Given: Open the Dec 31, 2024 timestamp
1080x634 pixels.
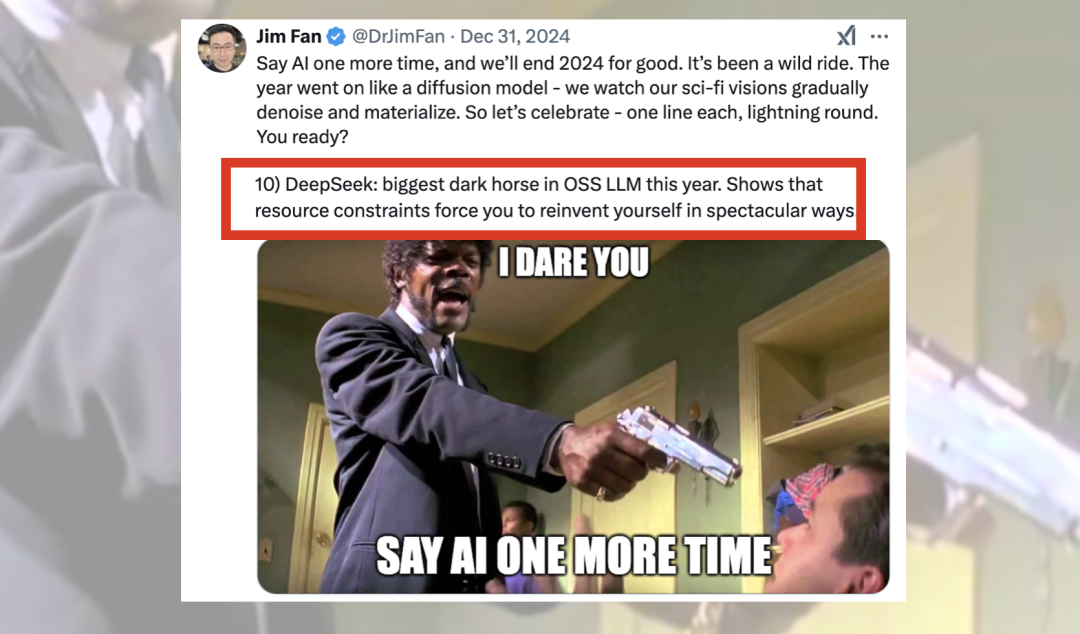Looking at the screenshot, I should tap(515, 36).
